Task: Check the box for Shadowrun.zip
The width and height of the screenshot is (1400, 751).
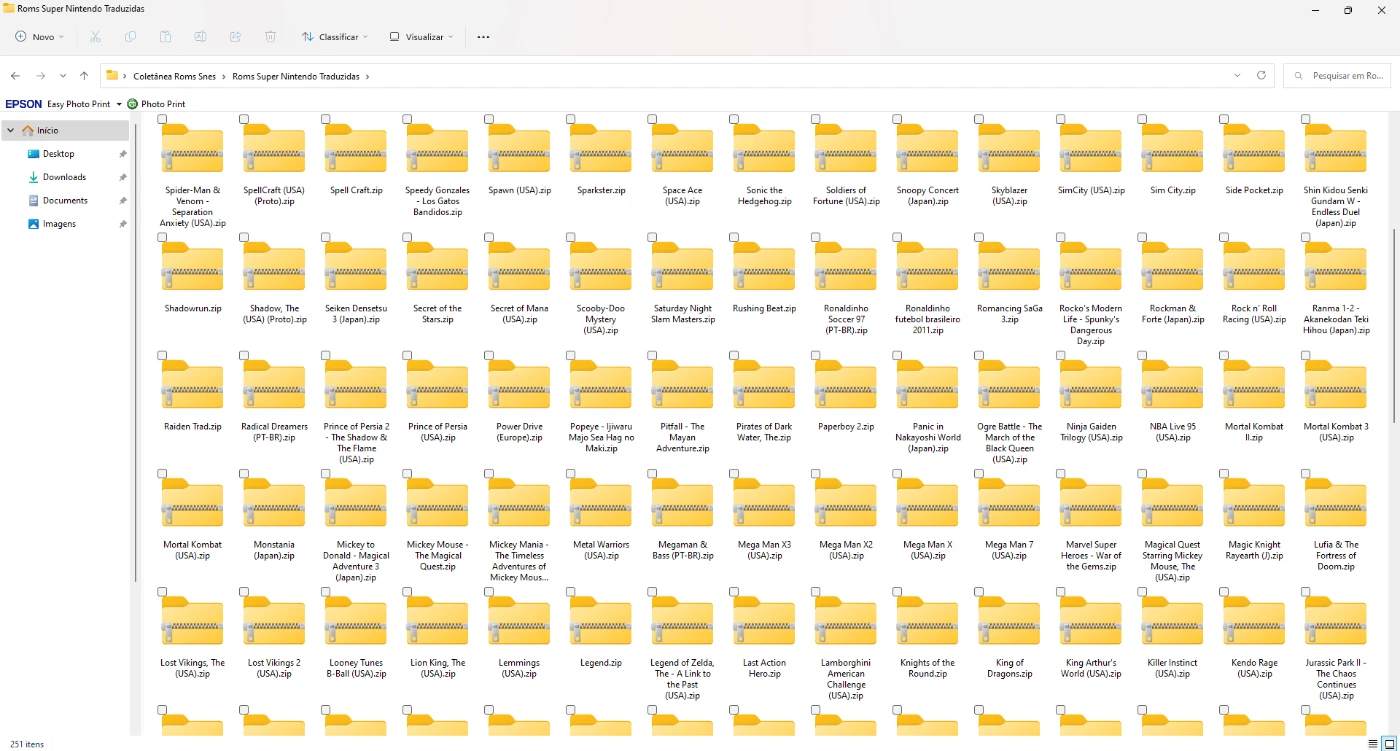Action: pyautogui.click(x=162, y=238)
